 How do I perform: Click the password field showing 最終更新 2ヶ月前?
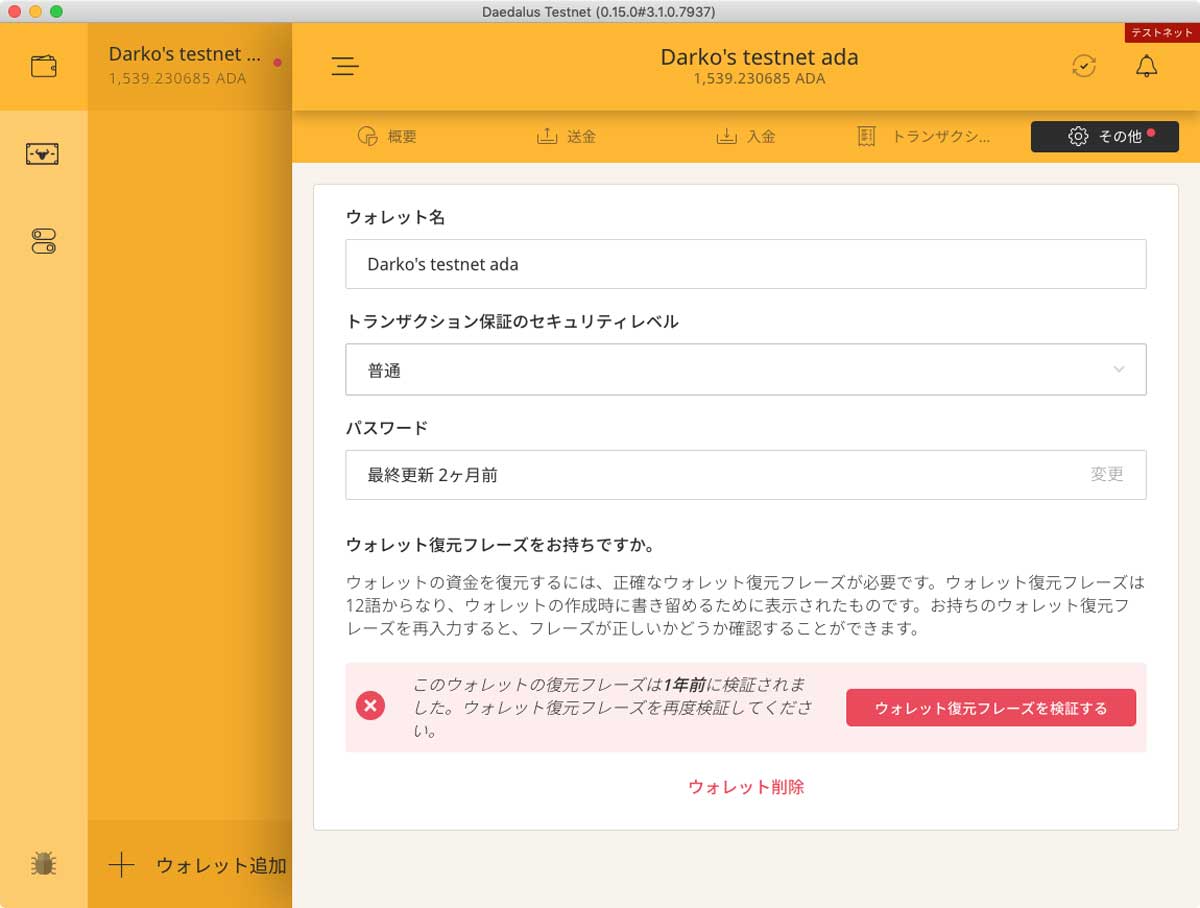746,475
